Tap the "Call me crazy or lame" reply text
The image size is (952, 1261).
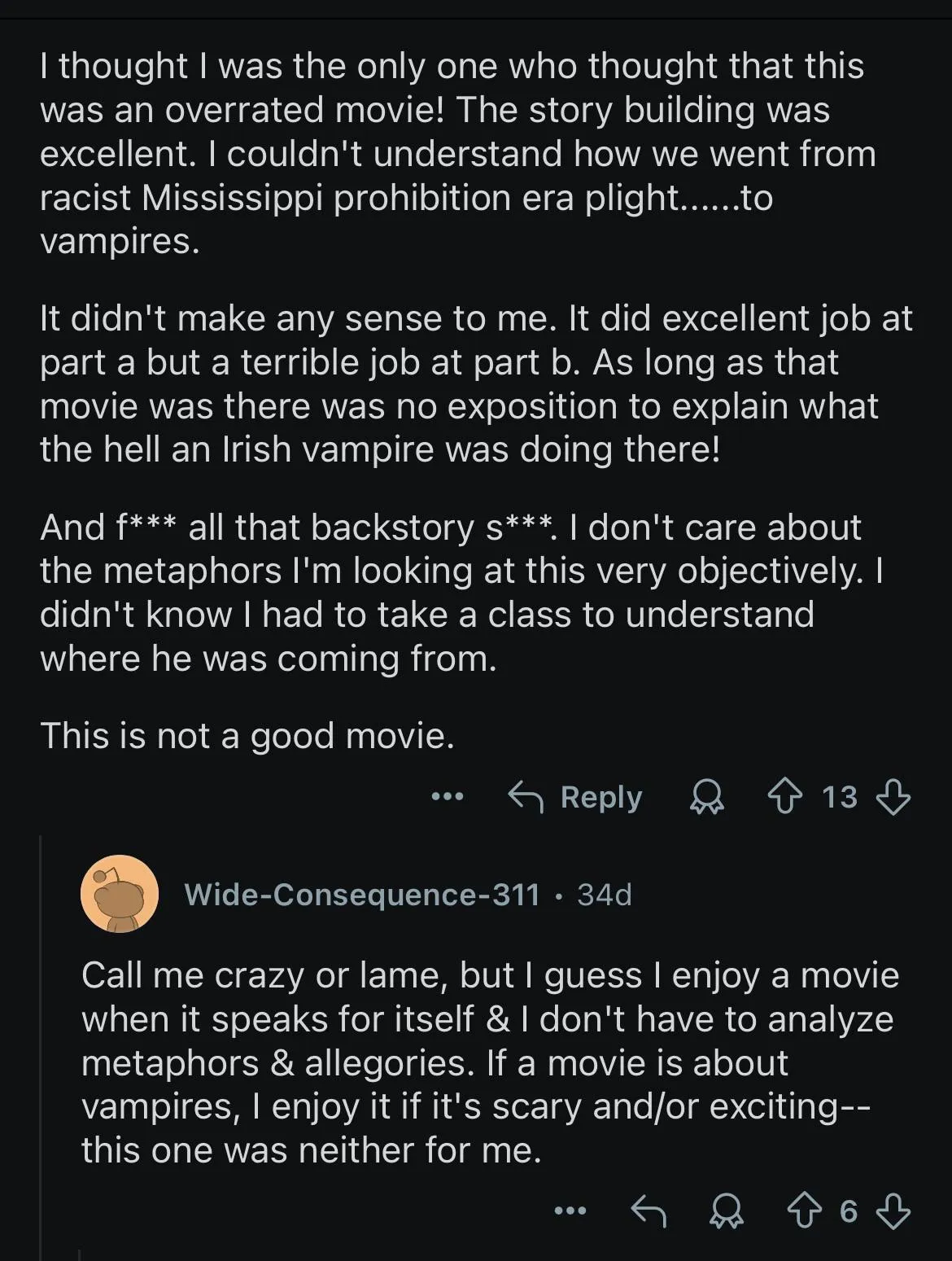click(488, 1062)
